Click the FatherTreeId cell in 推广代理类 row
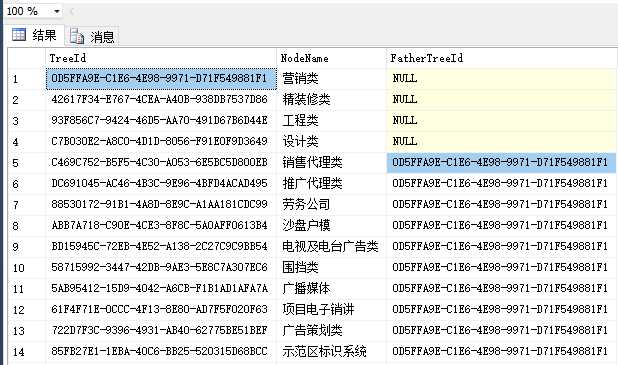This screenshot has height=365, width=618. point(502,184)
